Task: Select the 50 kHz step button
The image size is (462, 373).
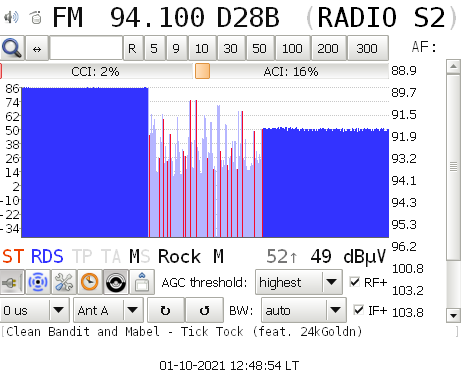Action: click(x=260, y=48)
